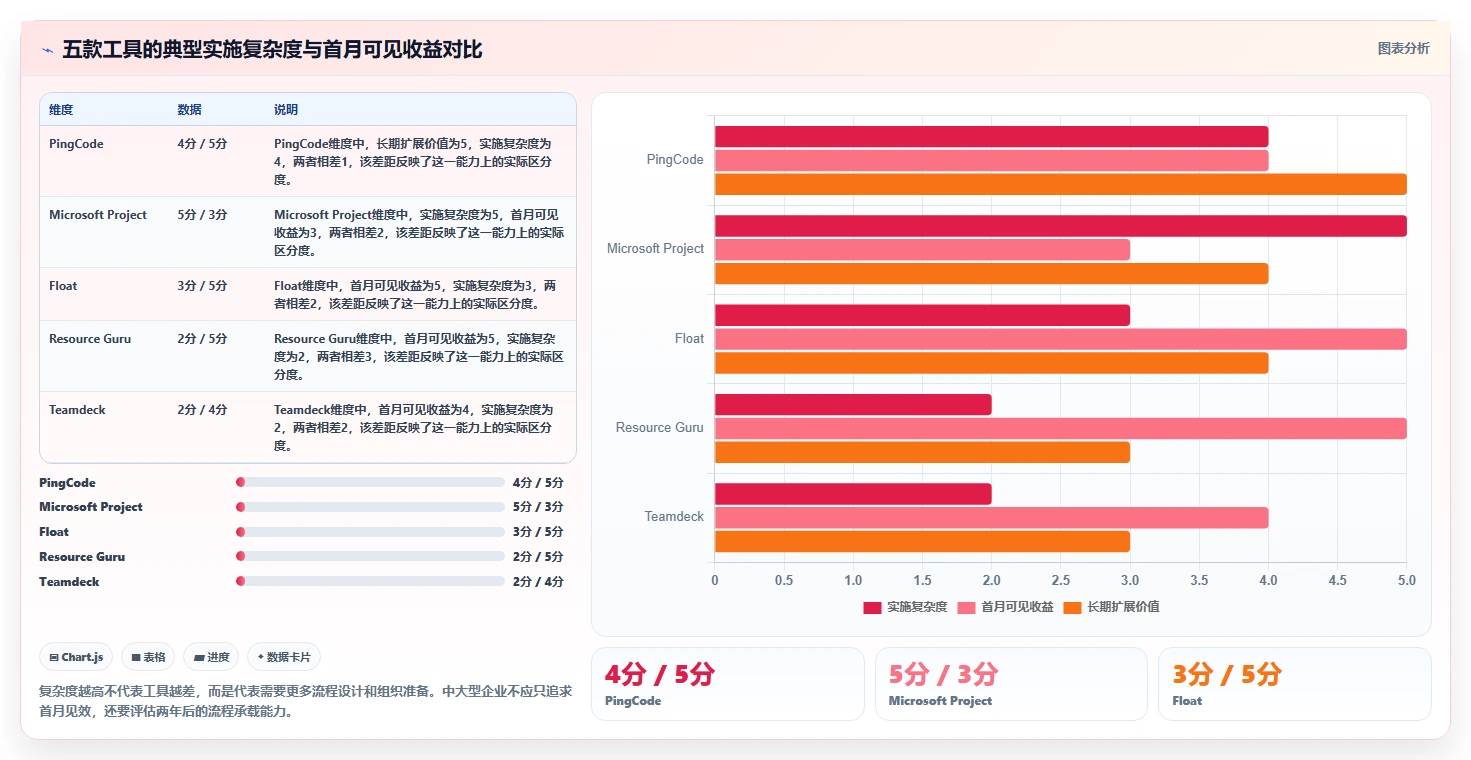This screenshot has height=760, width=1471.
Task: Click Teamdeck 首月可见收益 pink bar in chart
Action: pos(991,518)
